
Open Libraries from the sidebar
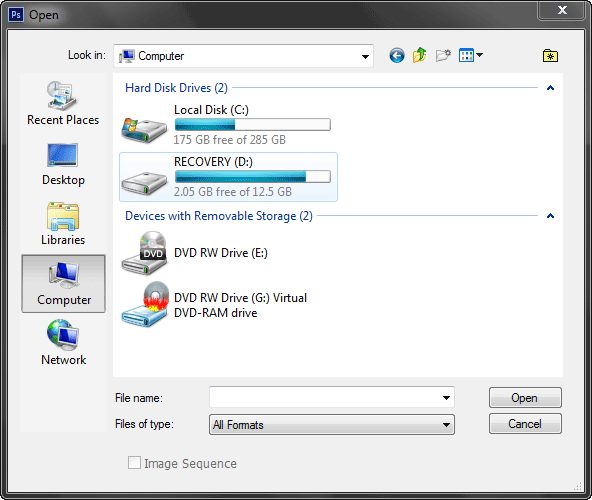(63, 224)
